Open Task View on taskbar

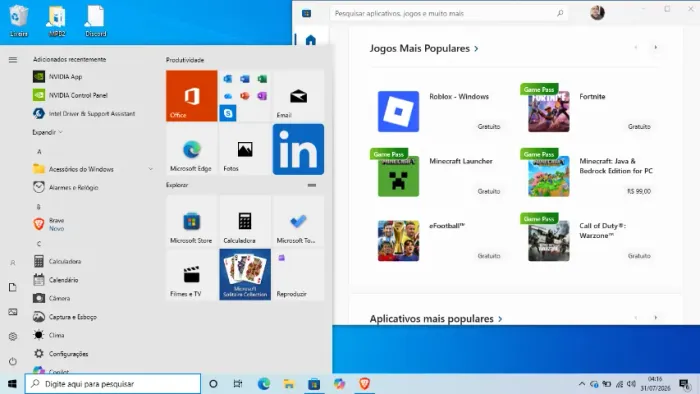tap(238, 384)
